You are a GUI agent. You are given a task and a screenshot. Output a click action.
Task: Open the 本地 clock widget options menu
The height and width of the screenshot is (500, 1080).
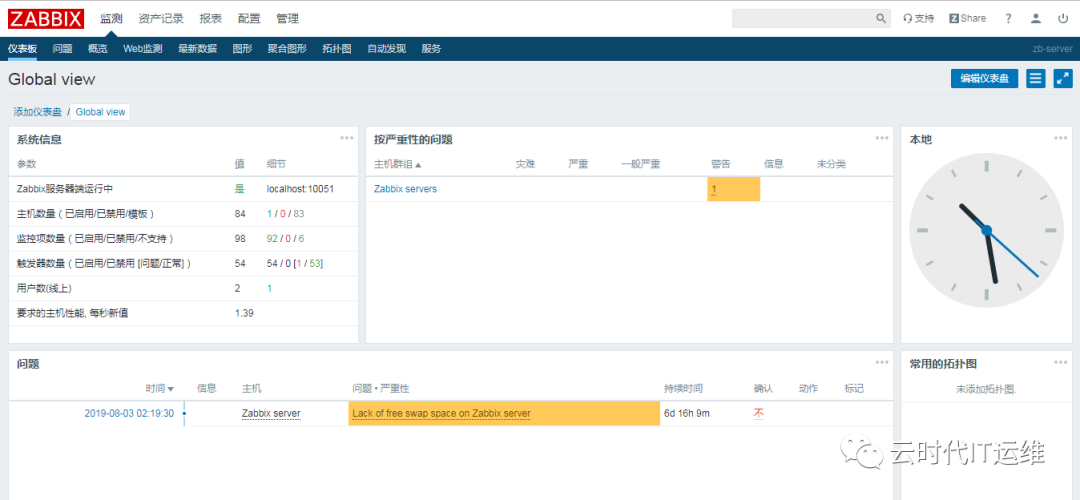click(x=1060, y=138)
